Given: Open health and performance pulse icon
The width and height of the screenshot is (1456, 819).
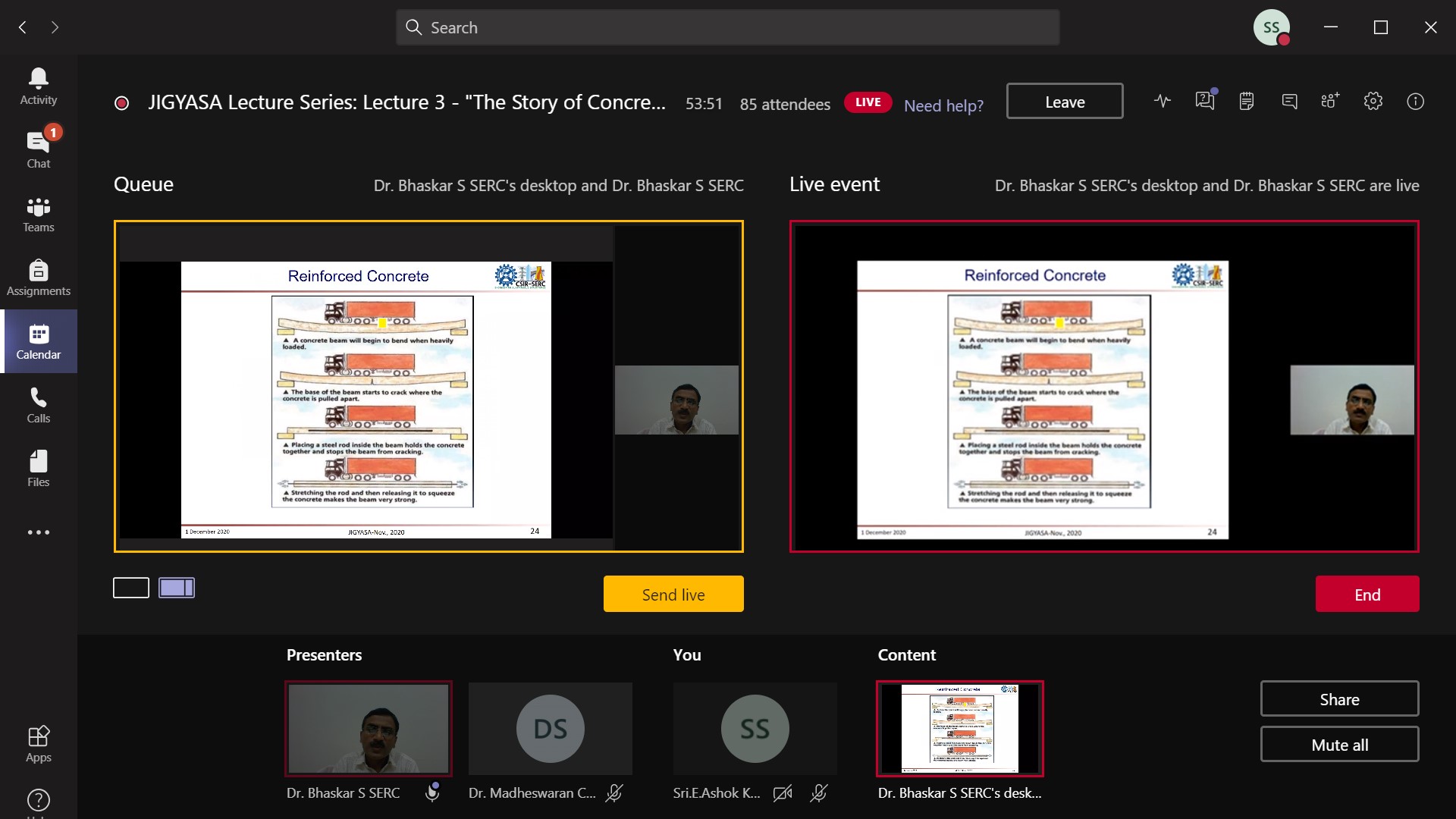Looking at the screenshot, I should 1163,101.
